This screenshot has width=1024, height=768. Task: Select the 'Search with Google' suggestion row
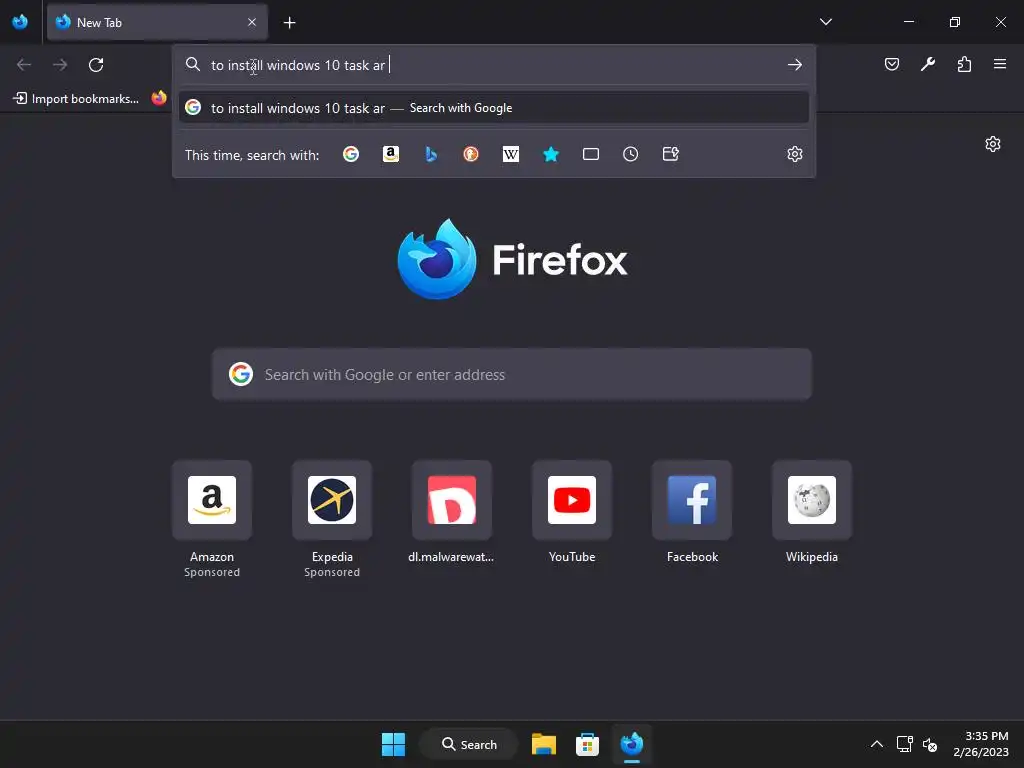point(494,108)
